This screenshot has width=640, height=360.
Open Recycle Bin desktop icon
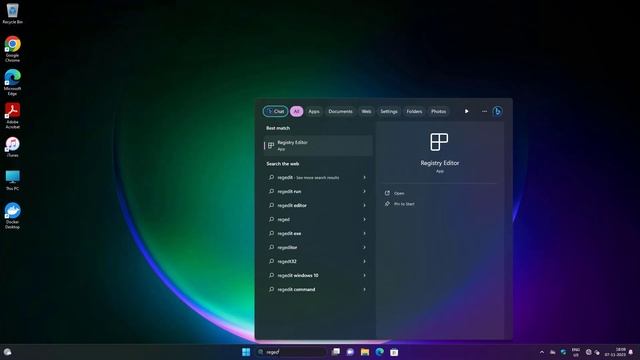click(x=12, y=13)
